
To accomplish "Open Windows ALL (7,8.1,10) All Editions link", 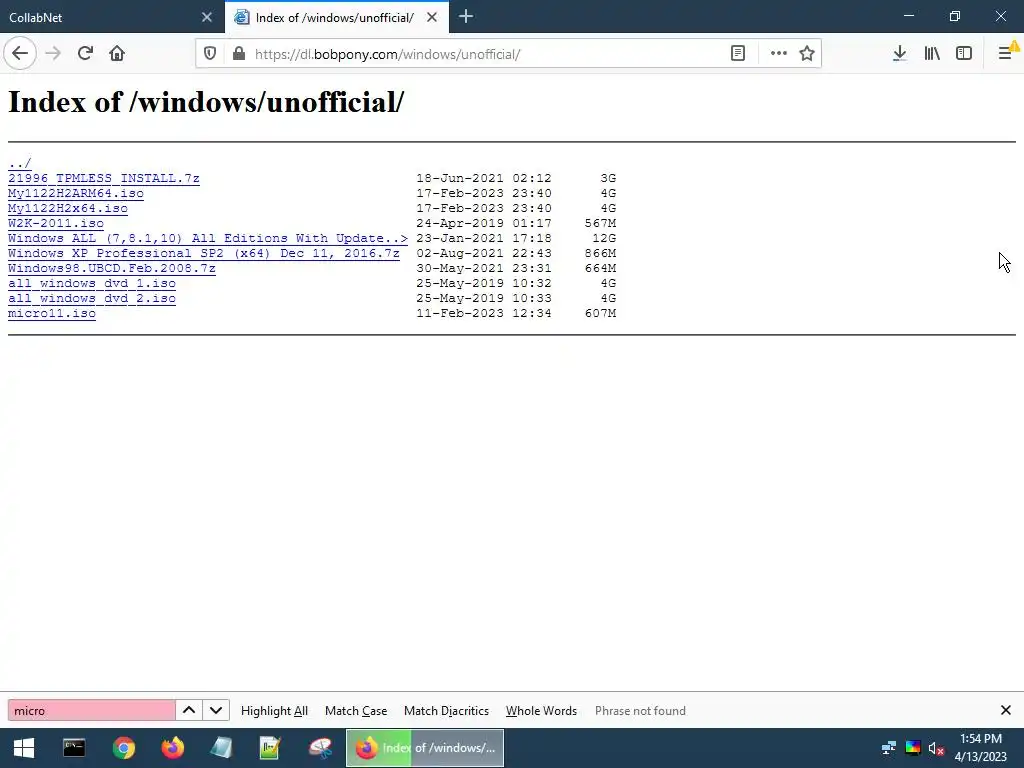I will [208, 238].
